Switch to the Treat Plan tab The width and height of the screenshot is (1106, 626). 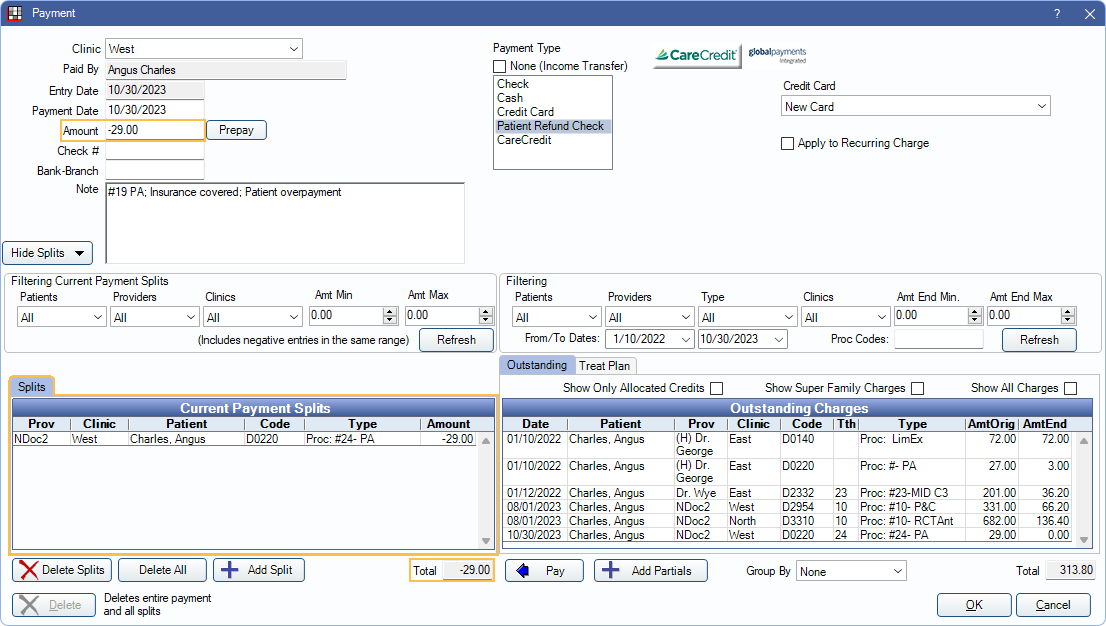pos(606,366)
